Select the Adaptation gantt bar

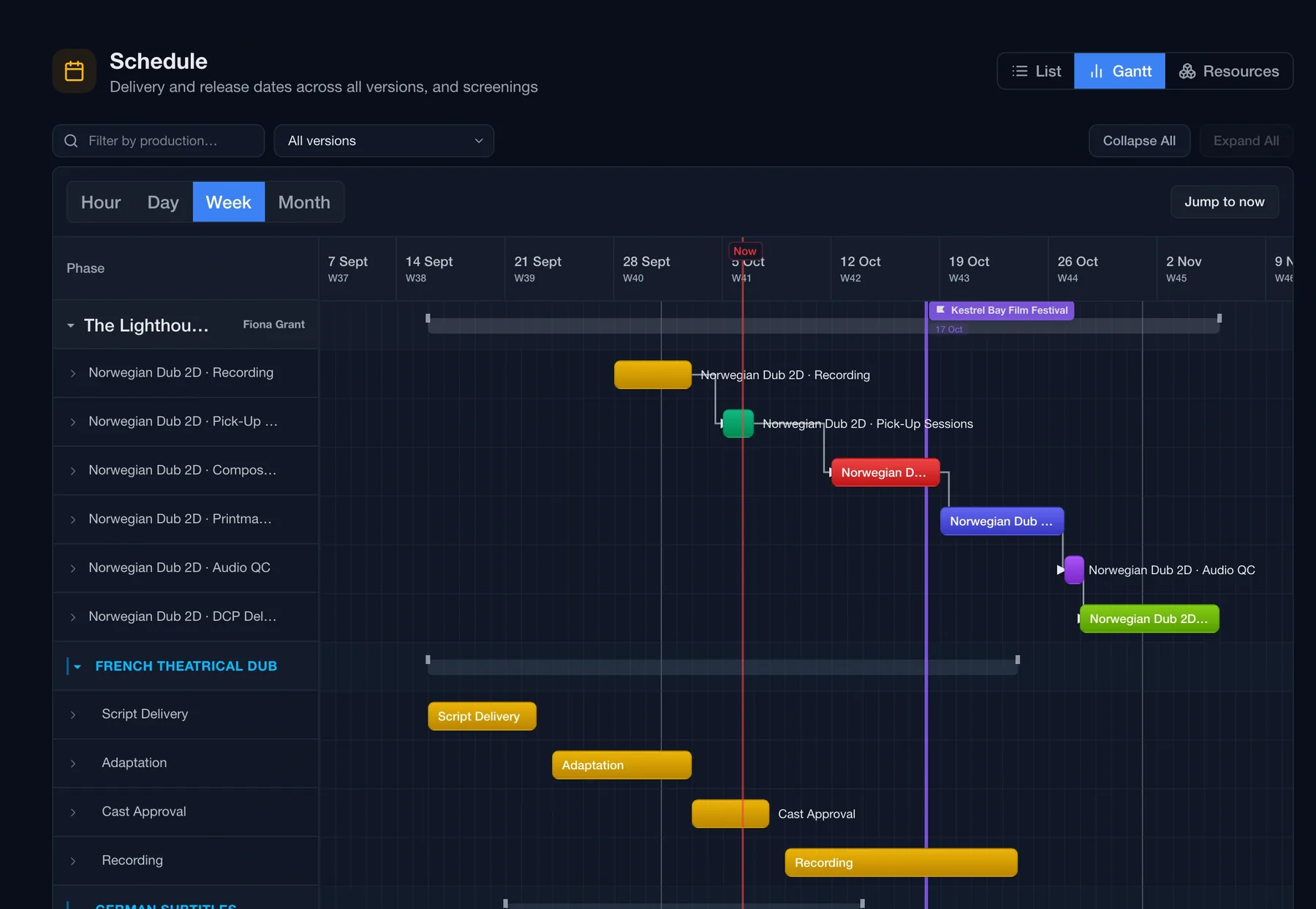coord(621,765)
